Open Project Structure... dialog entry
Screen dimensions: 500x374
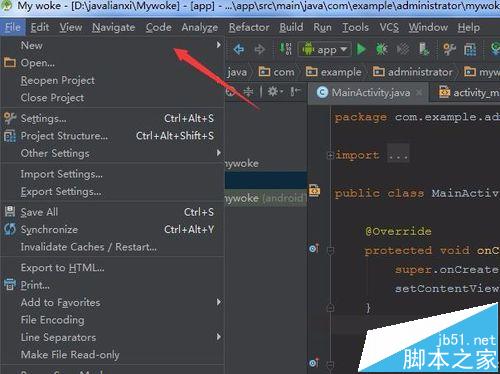(x=112, y=136)
